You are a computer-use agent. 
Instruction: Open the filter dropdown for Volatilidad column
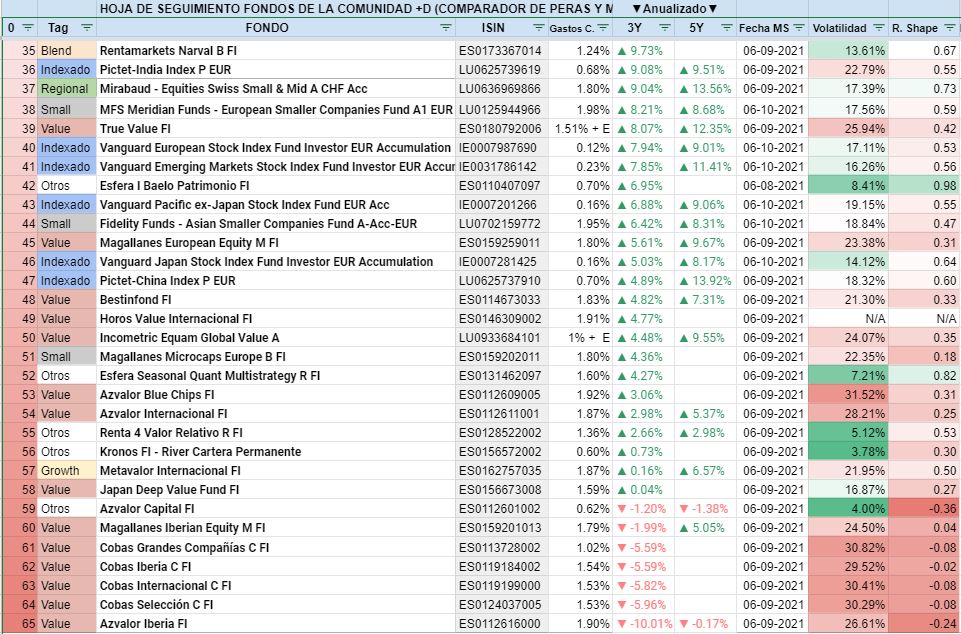pyautogui.click(x=878, y=28)
